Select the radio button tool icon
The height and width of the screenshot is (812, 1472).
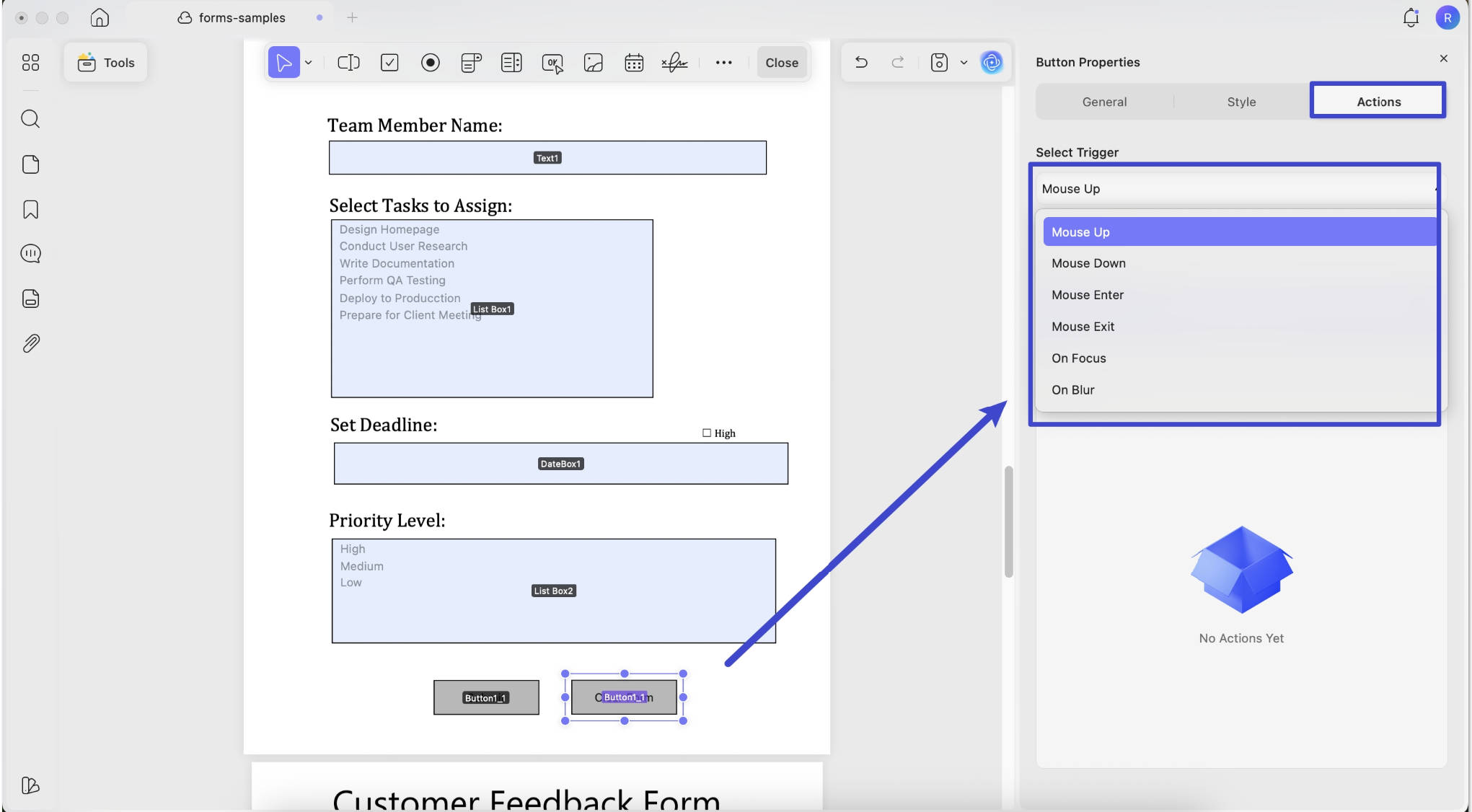431,63
